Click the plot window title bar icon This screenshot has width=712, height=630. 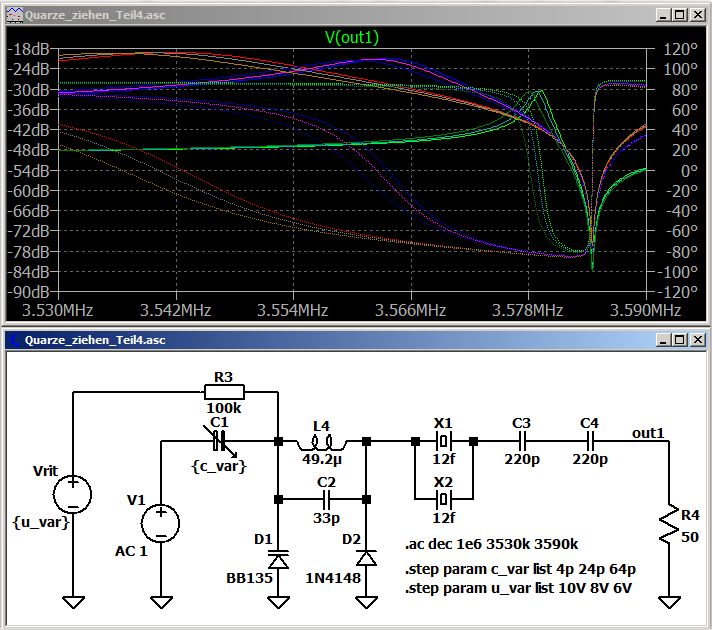(x=15, y=15)
